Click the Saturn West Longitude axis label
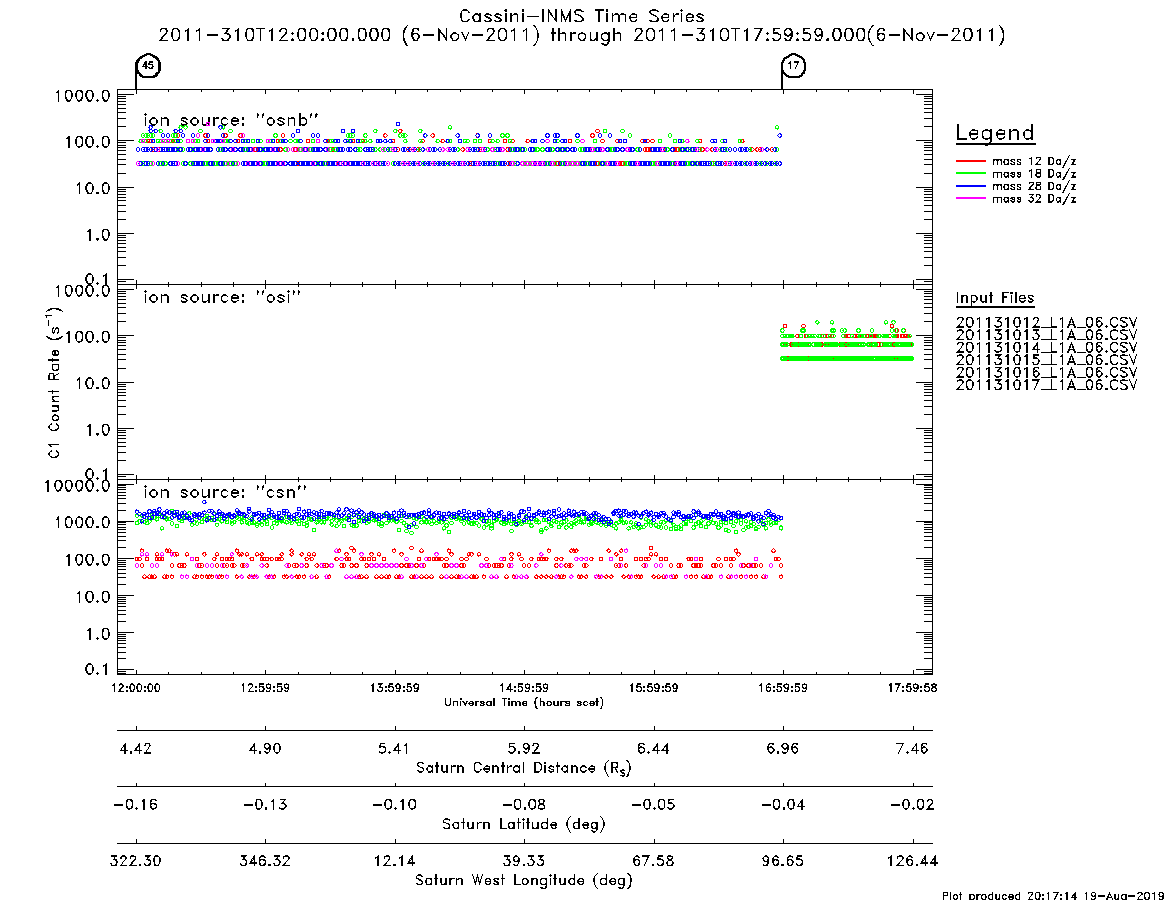Screen dimensions: 1165x900 tap(524, 881)
